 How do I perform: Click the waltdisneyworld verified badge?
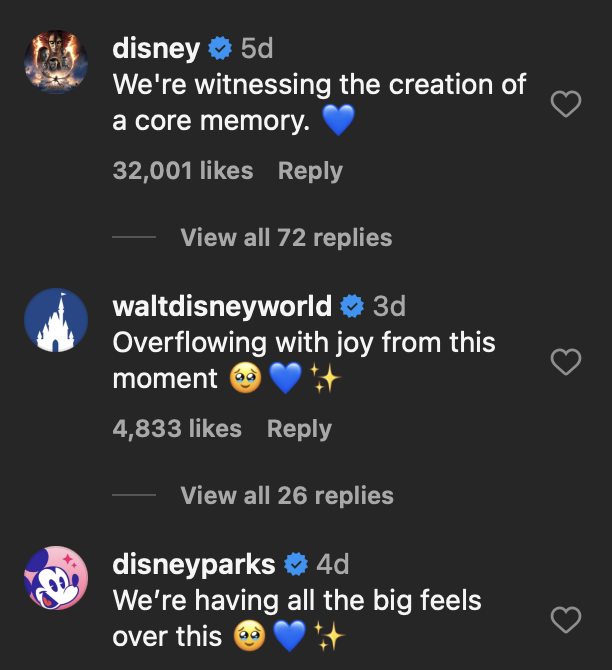tap(352, 306)
